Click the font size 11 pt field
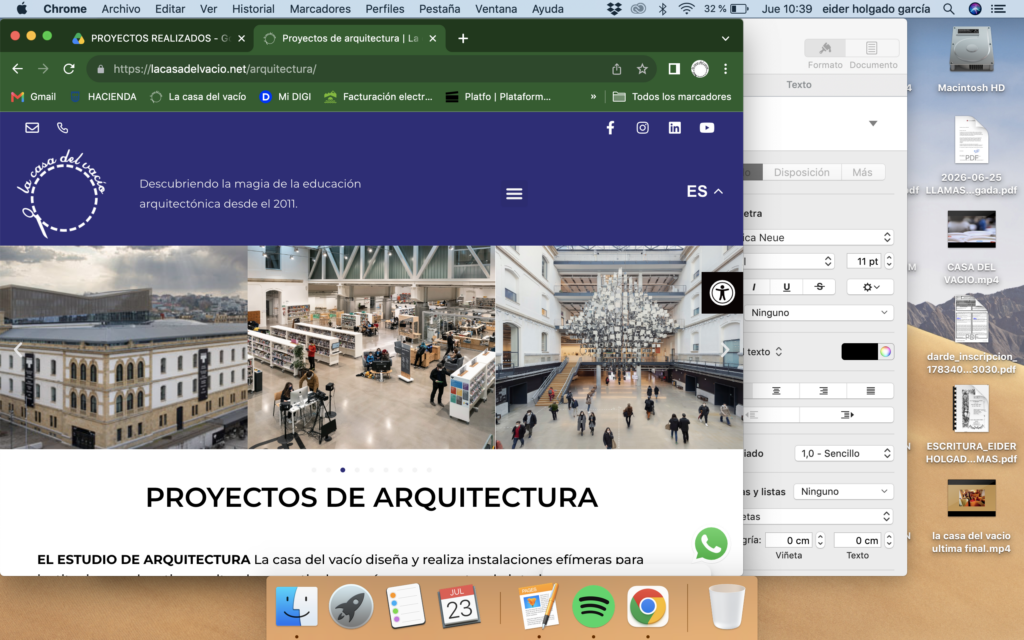Viewport: 1024px width, 640px height. [865, 261]
